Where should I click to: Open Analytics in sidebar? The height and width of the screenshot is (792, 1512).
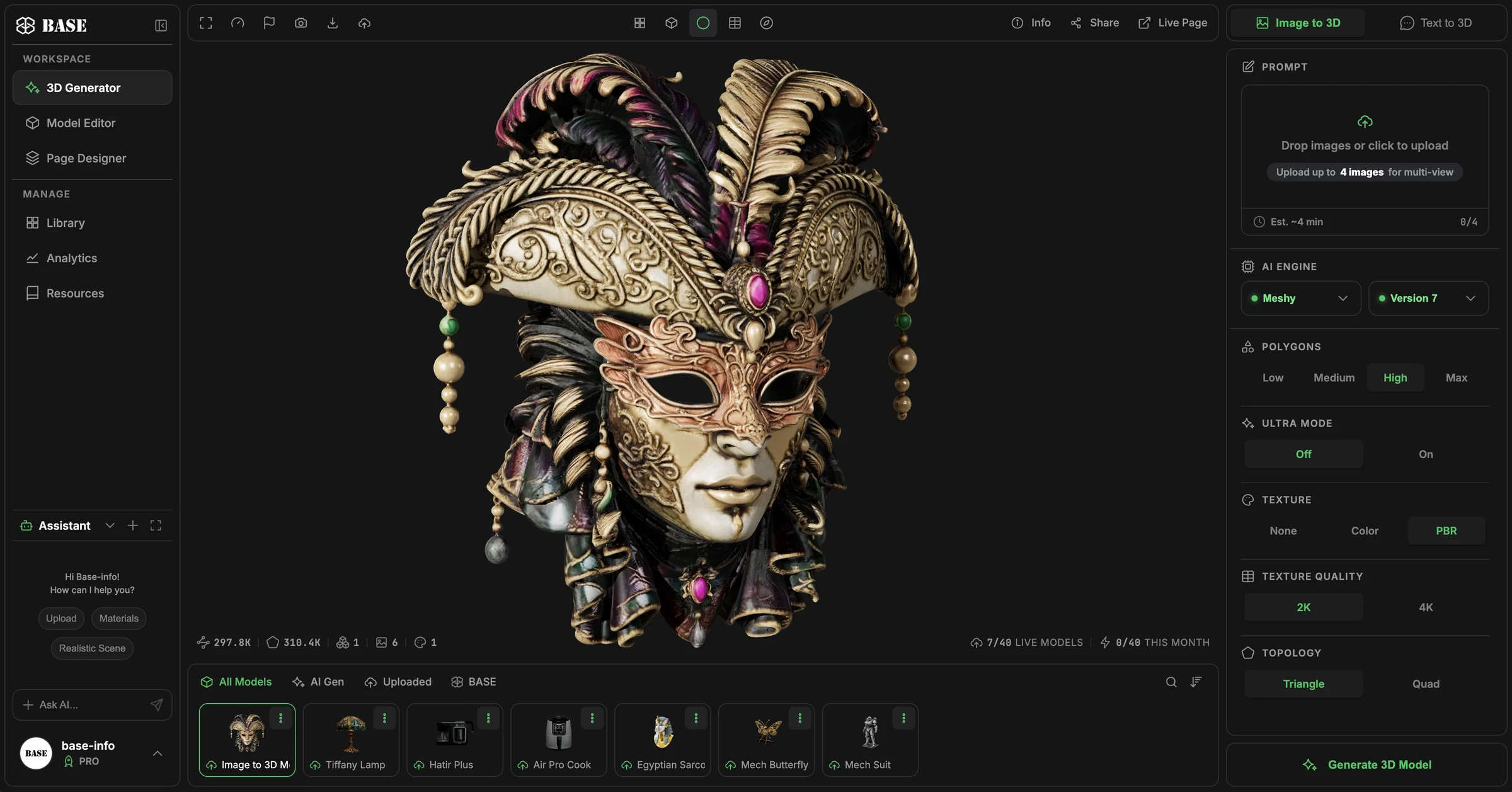(x=92, y=258)
